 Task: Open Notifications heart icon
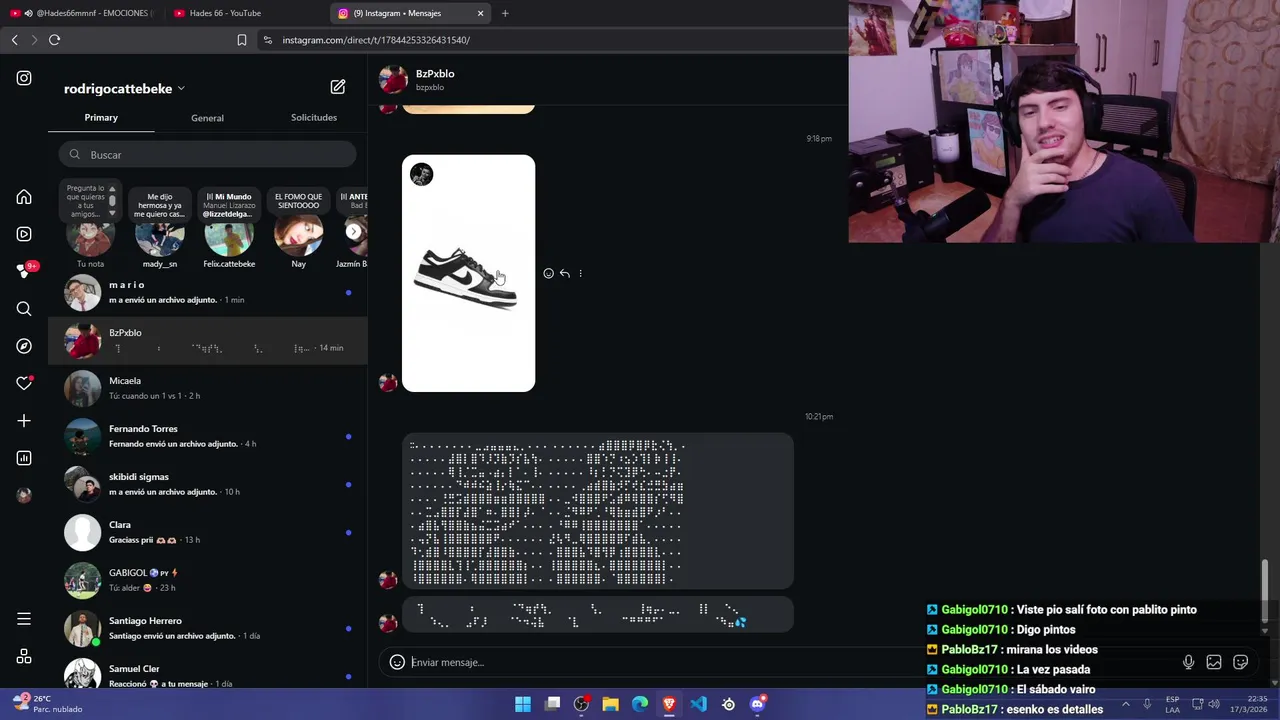coord(24,383)
